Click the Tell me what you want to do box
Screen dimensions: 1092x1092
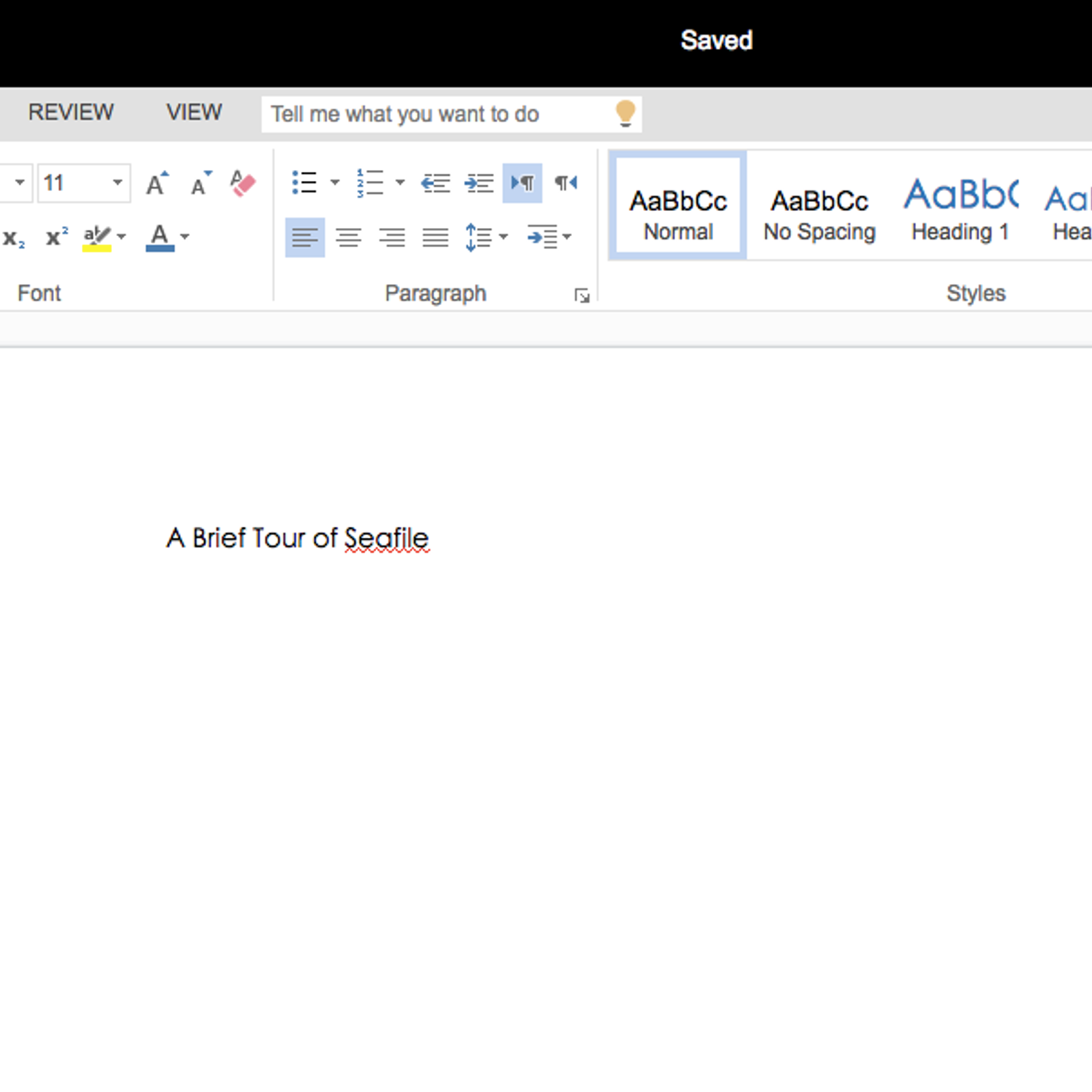(451, 114)
